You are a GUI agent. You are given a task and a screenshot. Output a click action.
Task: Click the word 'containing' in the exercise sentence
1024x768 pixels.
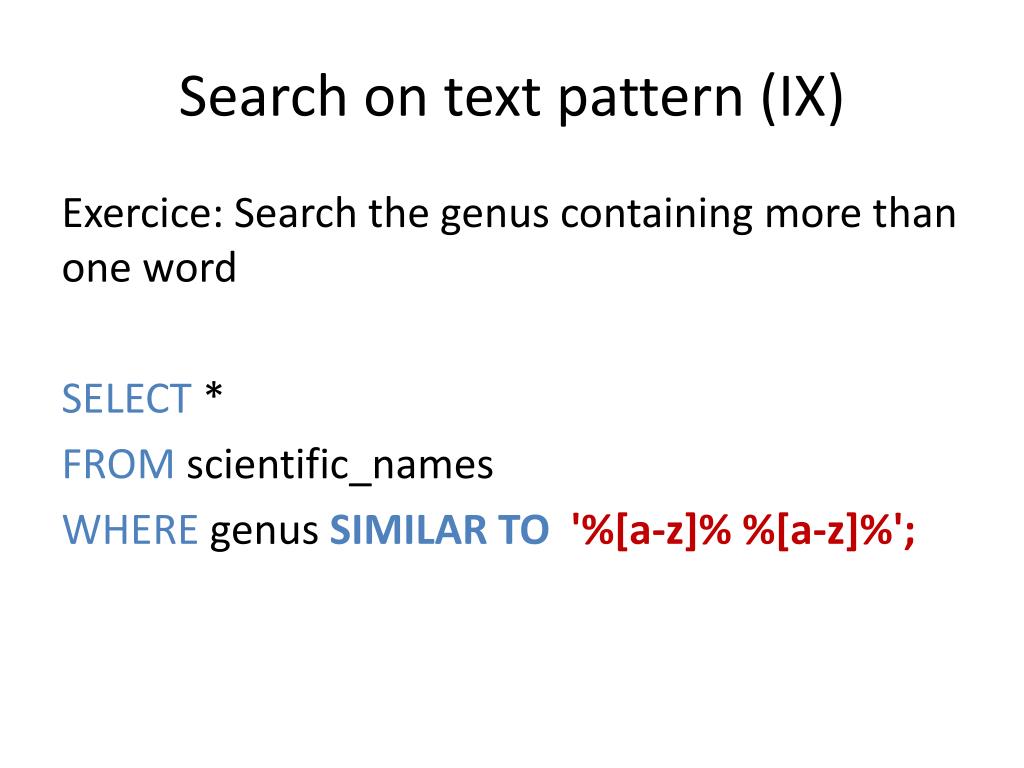pyautogui.click(x=656, y=214)
